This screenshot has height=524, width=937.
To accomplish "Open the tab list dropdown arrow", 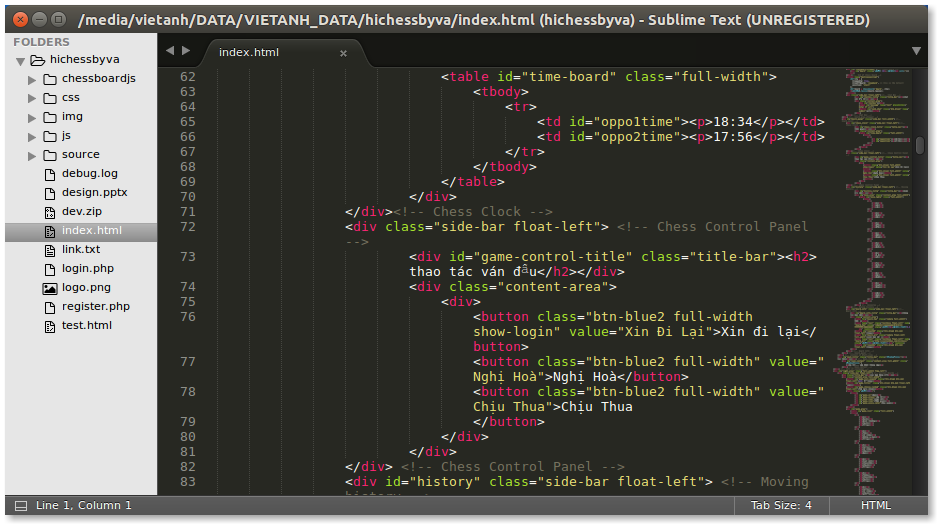I will click(916, 51).
